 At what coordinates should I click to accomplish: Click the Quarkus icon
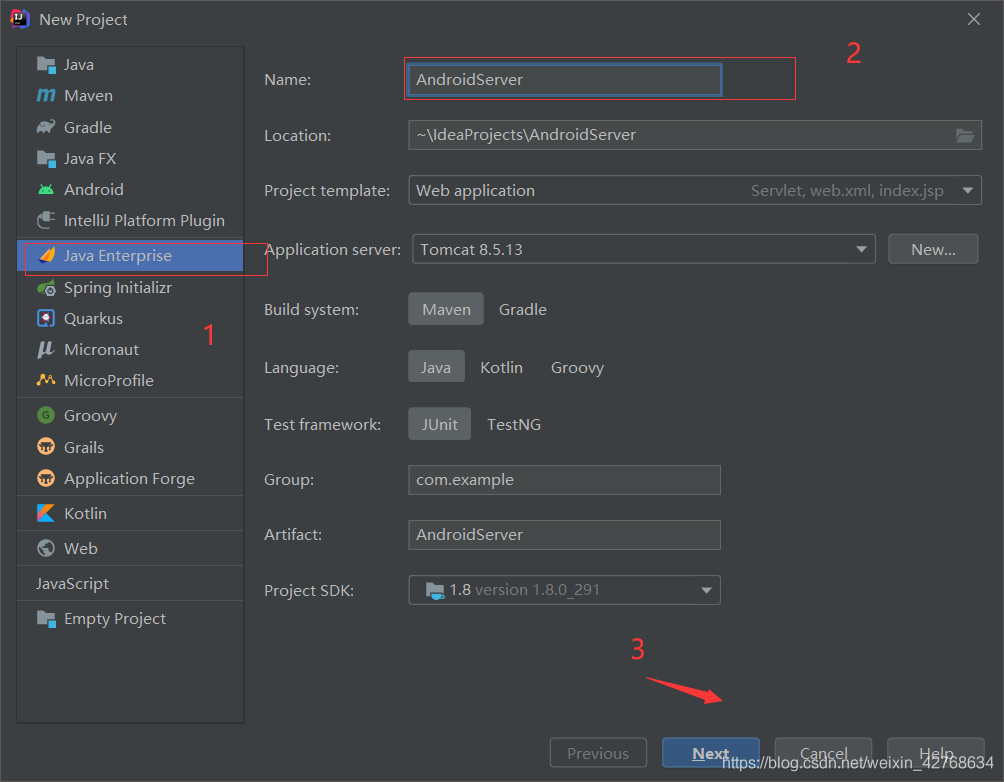(46, 318)
